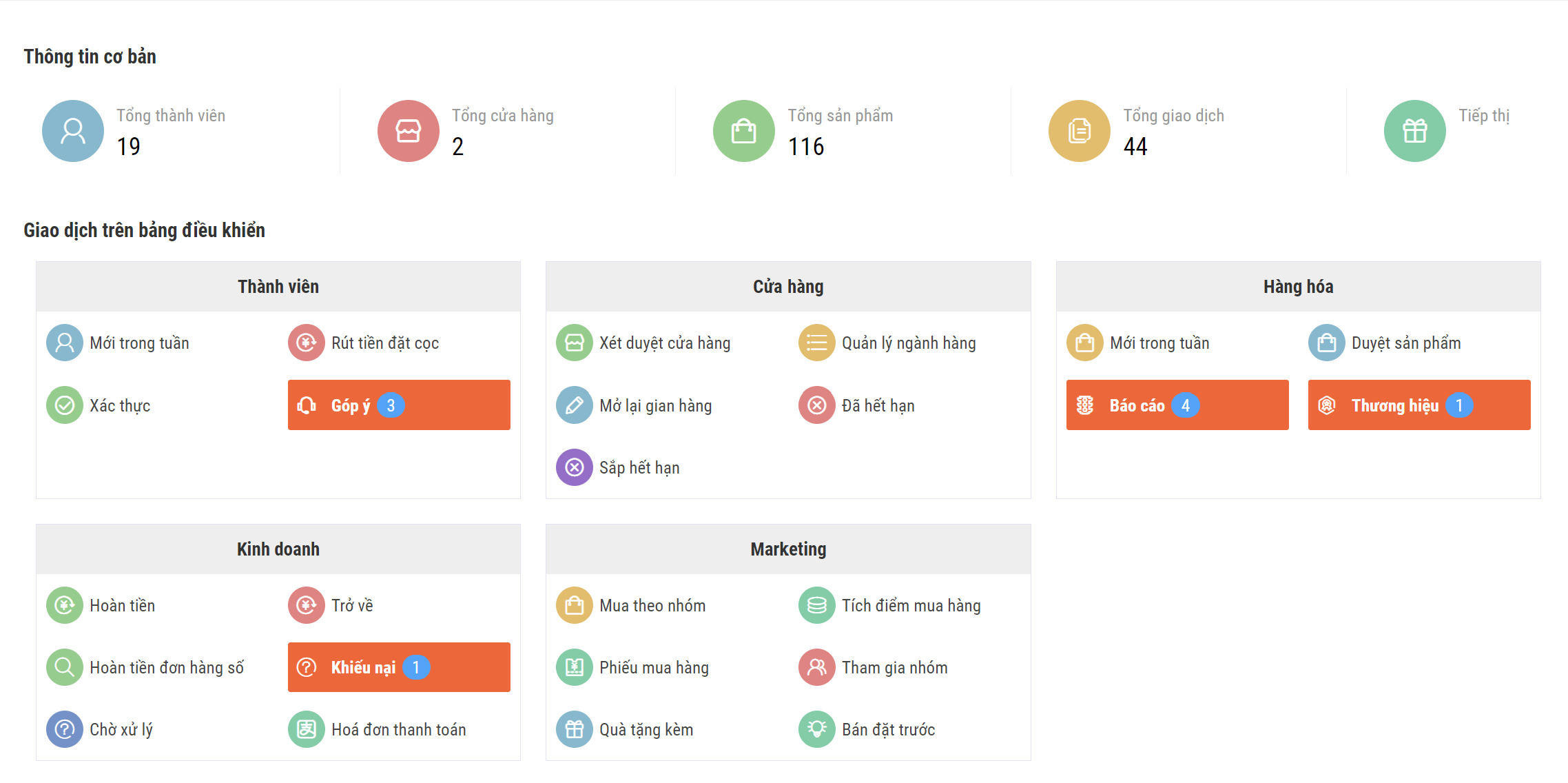Click the Xác thực checkmark icon
The width and height of the screenshot is (1568, 783).
[65, 405]
